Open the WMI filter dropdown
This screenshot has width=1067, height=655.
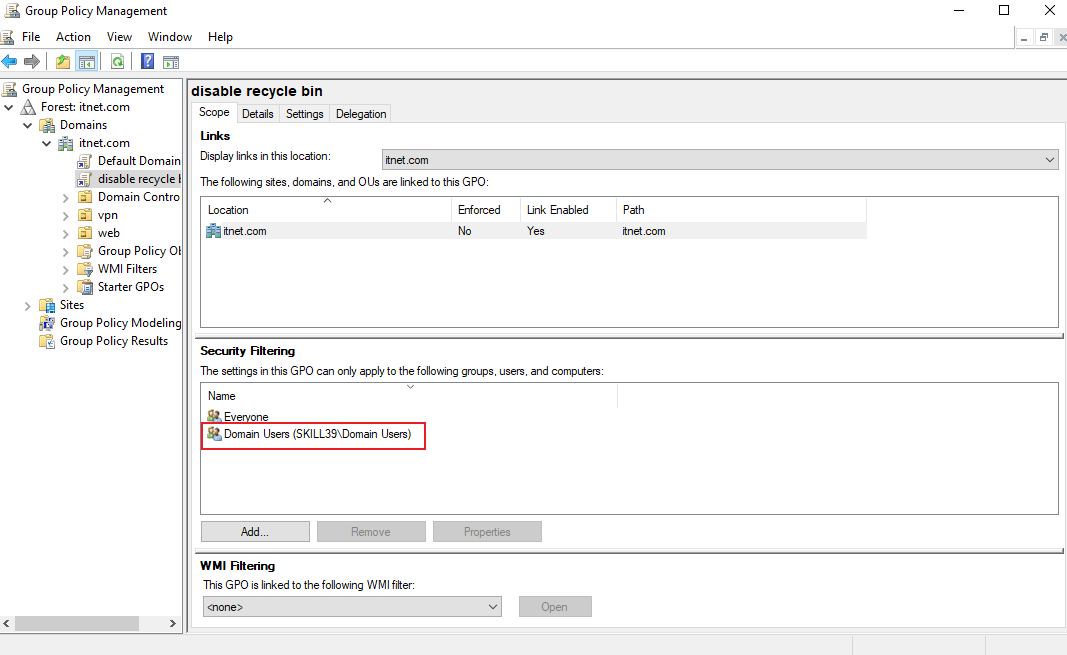coord(352,607)
